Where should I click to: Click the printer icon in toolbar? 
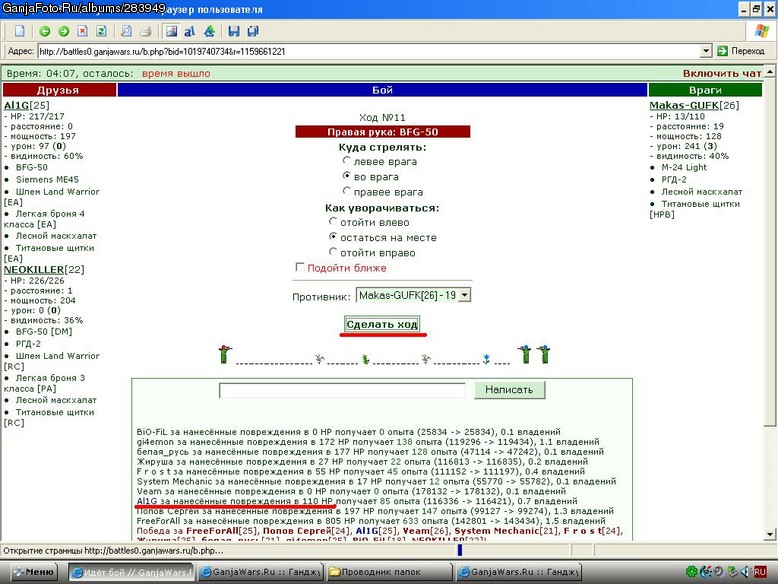tap(145, 31)
